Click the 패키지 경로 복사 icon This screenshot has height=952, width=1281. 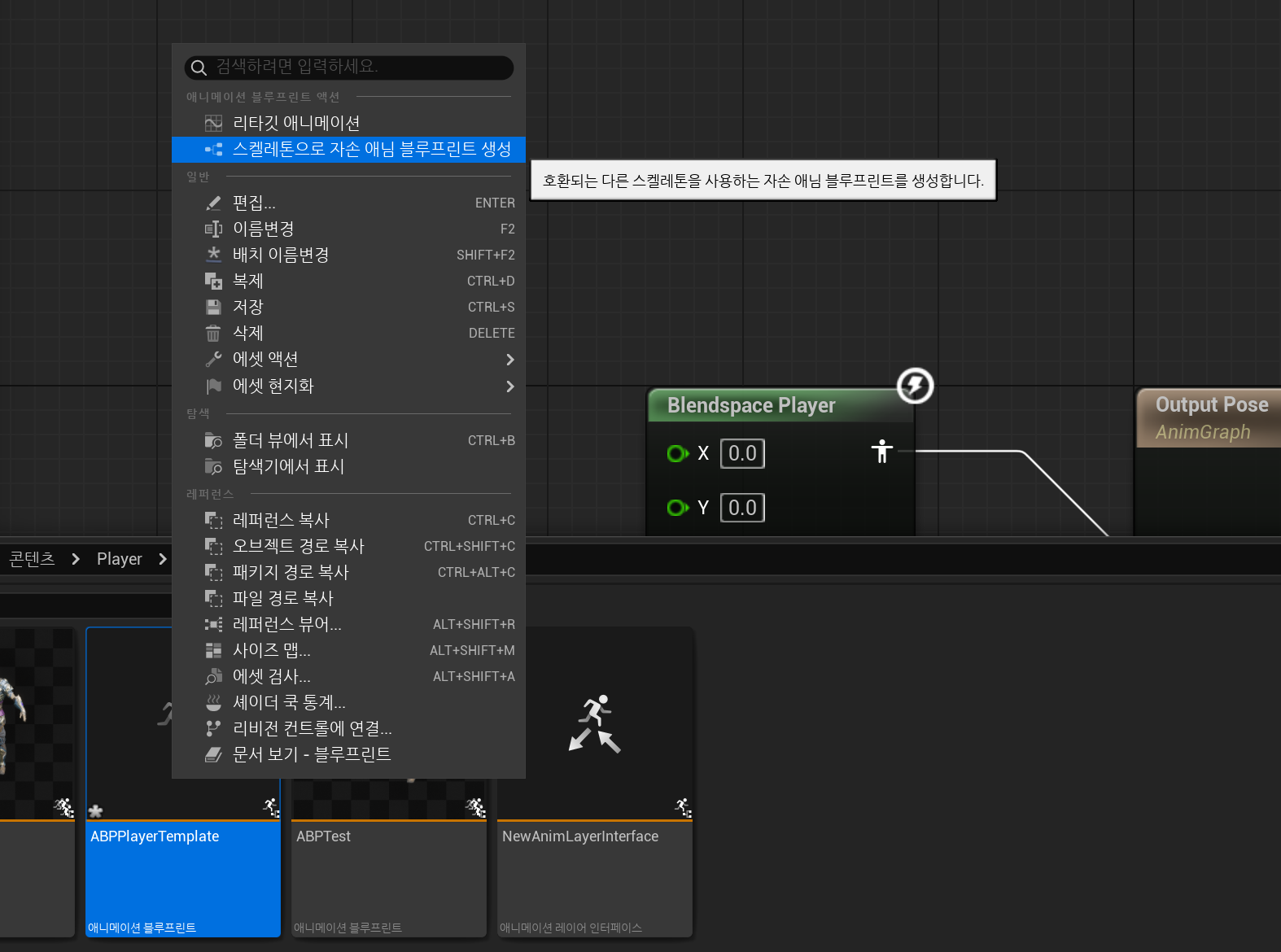coord(213,572)
